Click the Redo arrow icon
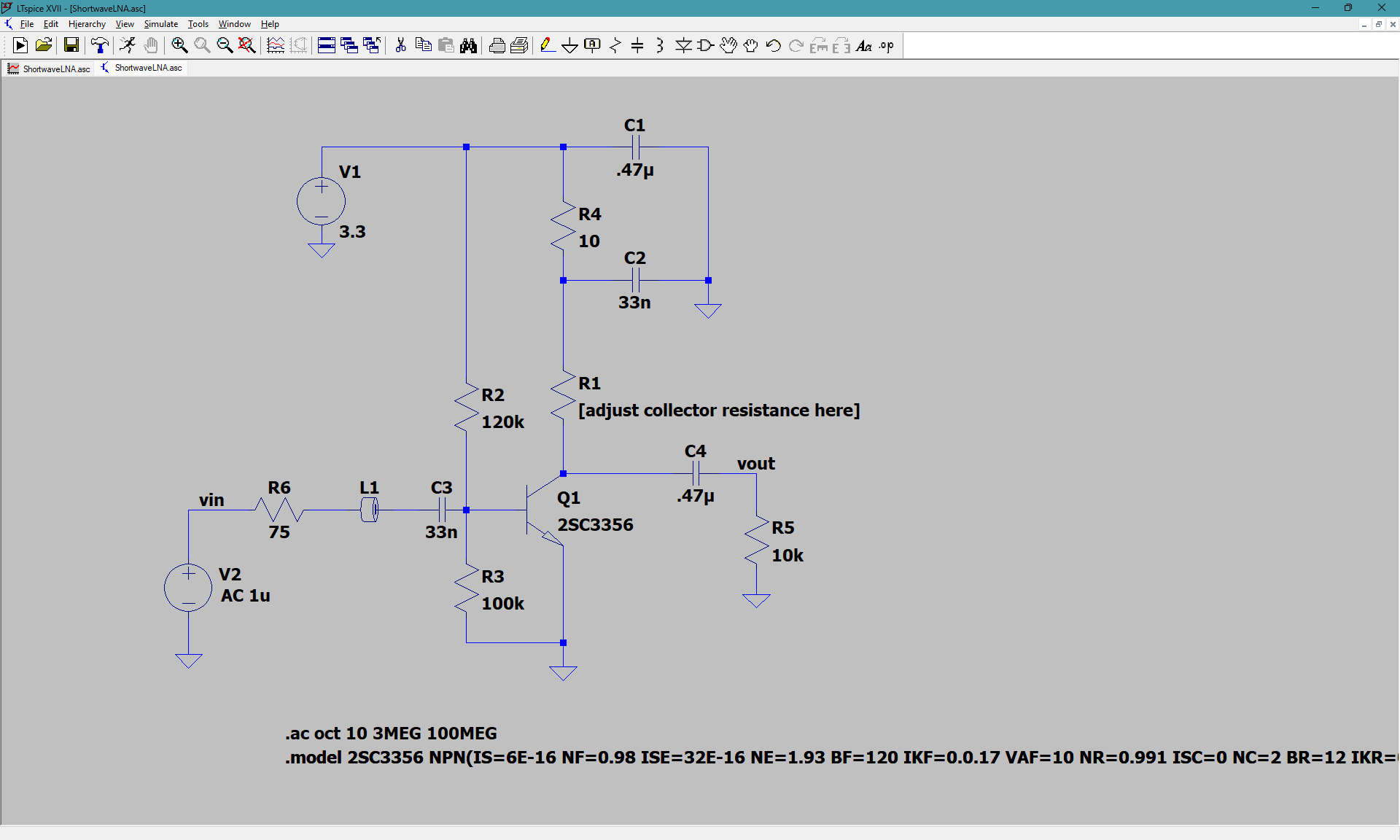Viewport: 1400px width, 840px height. point(796,46)
